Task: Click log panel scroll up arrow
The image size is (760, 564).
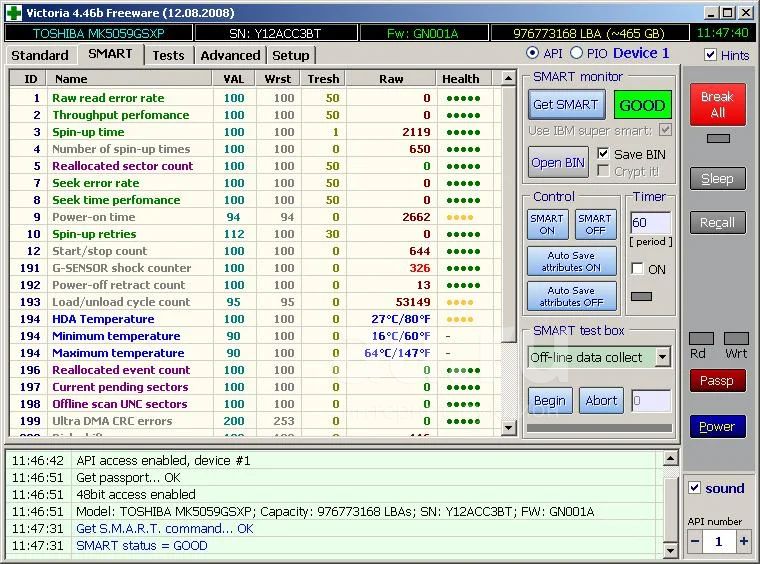Action: click(x=670, y=458)
